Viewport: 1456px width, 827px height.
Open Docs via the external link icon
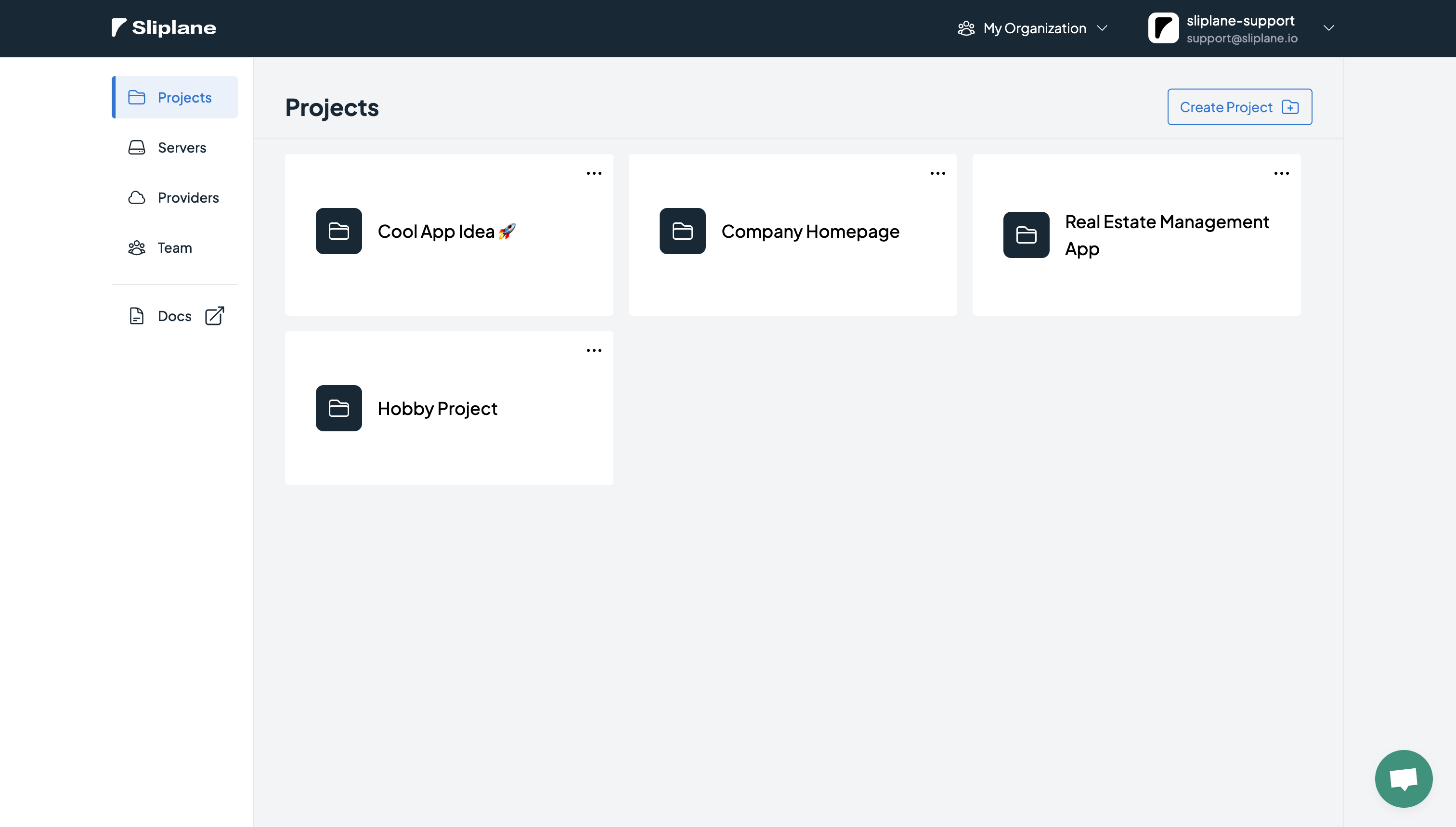tap(214, 316)
